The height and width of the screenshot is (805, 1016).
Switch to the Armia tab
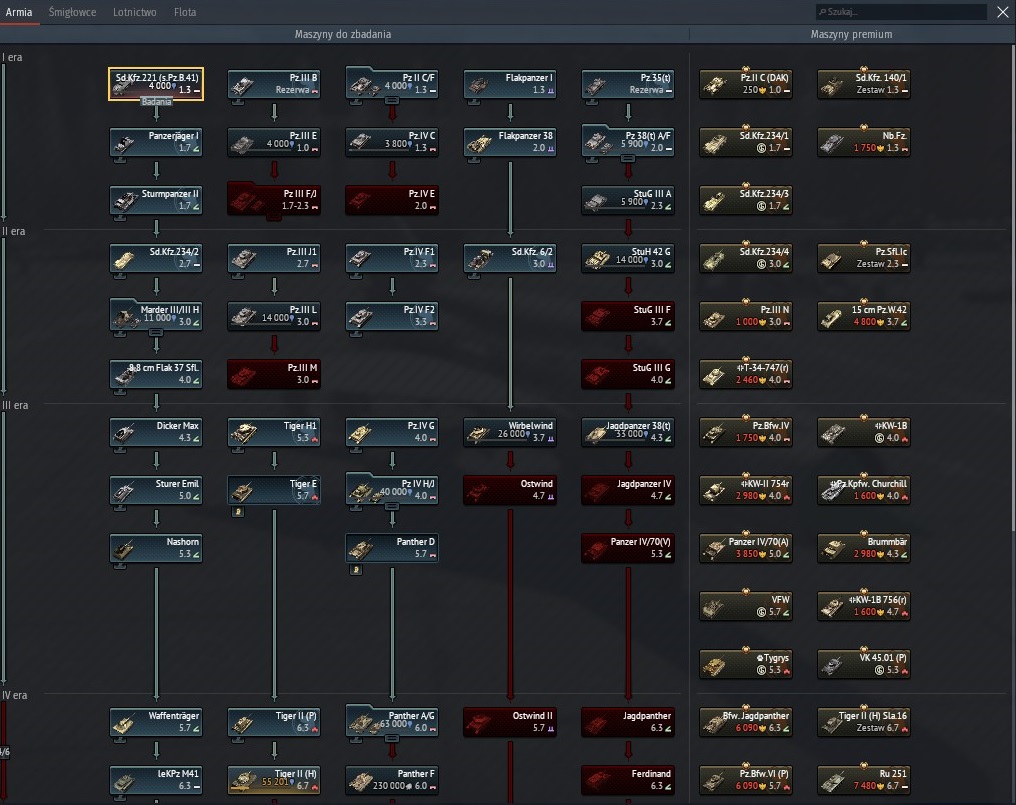tap(19, 12)
